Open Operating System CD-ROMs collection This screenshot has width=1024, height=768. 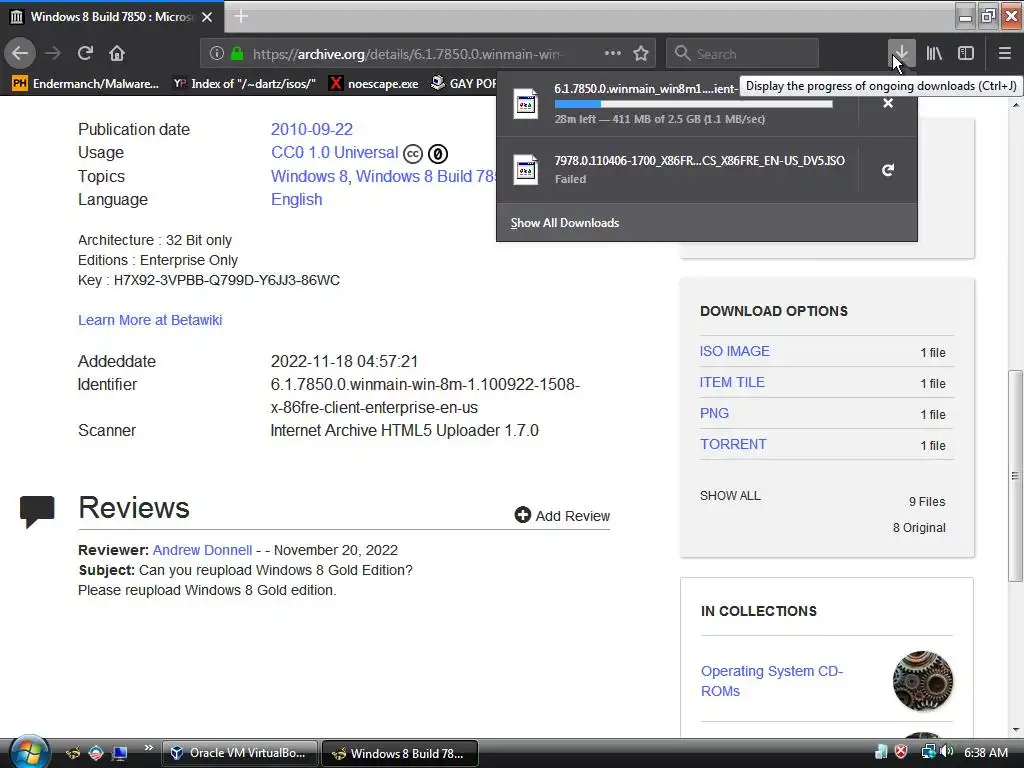coord(772,681)
